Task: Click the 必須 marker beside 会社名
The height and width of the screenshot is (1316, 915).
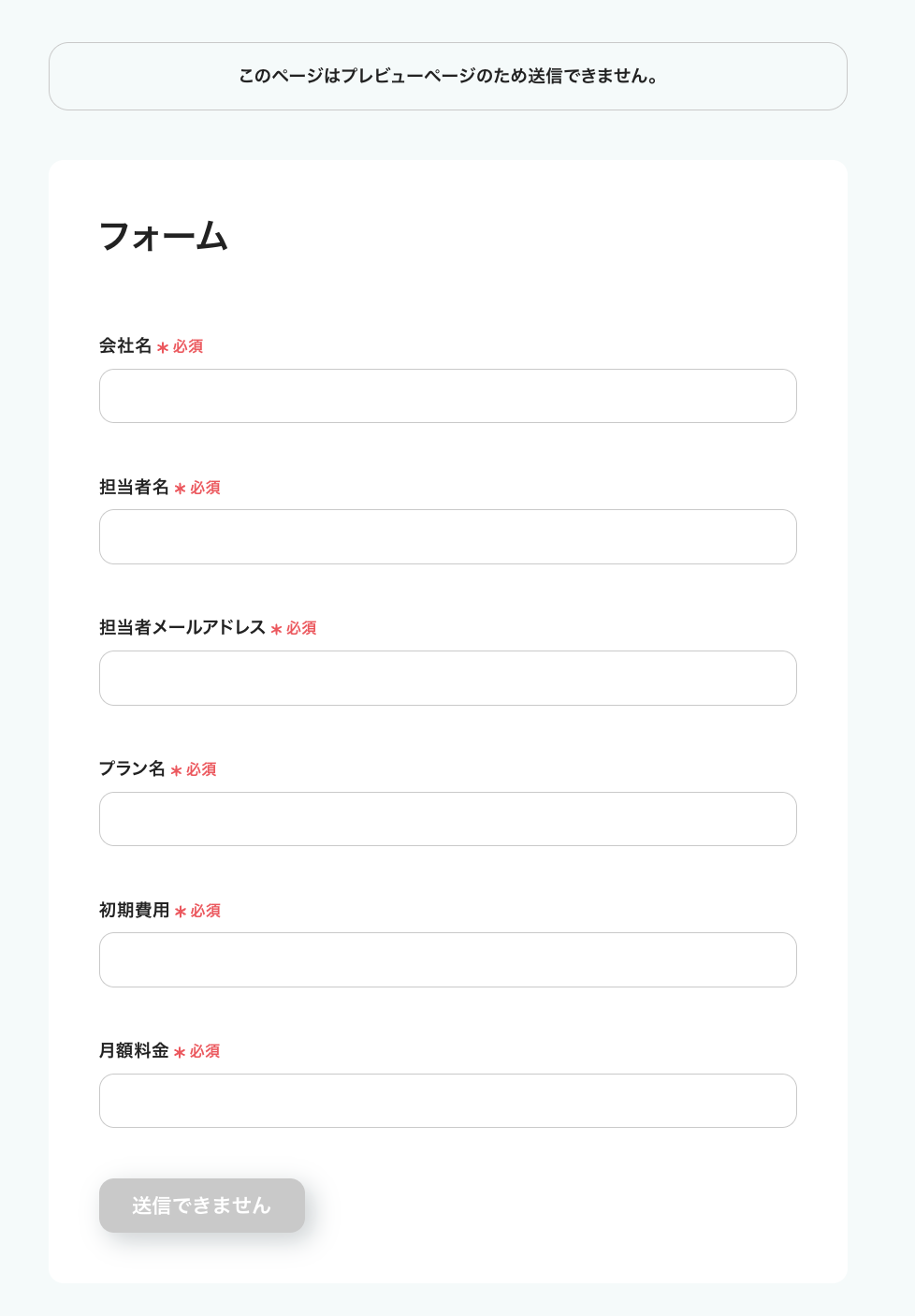Action: click(x=188, y=347)
